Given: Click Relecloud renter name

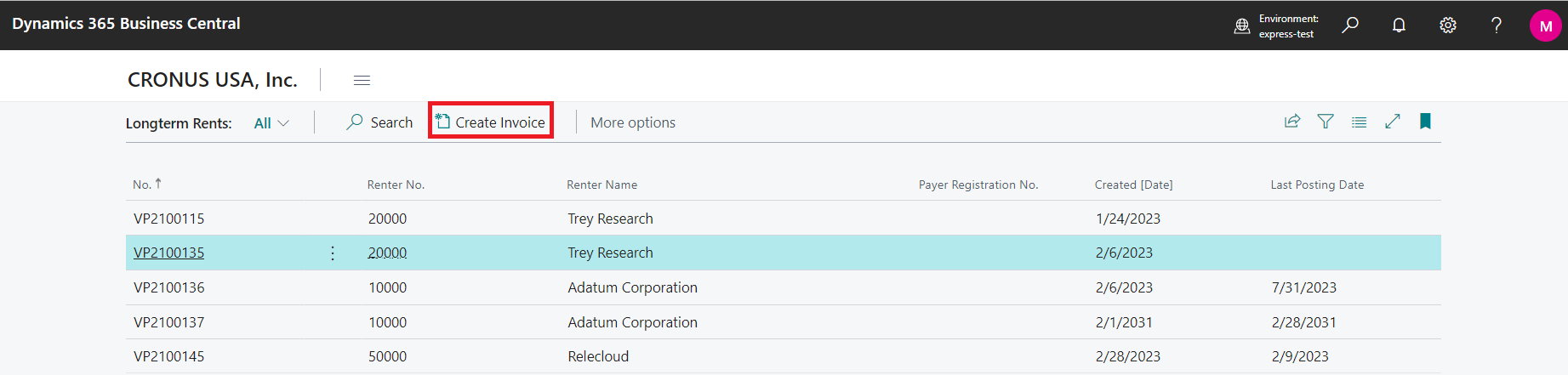Looking at the screenshot, I should tap(598, 356).
